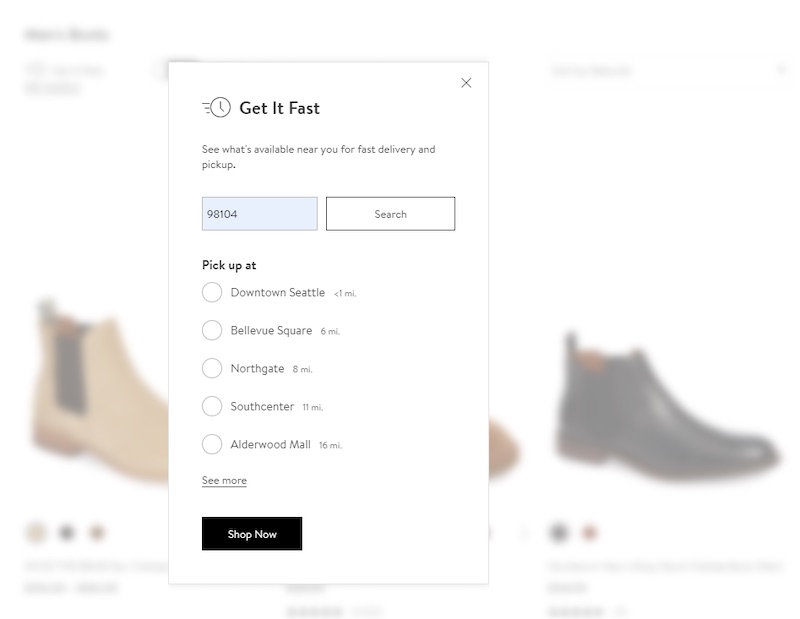This screenshot has width=800, height=619.
Task: Select Downtown Seattle as pickup store
Action: pos(212,292)
